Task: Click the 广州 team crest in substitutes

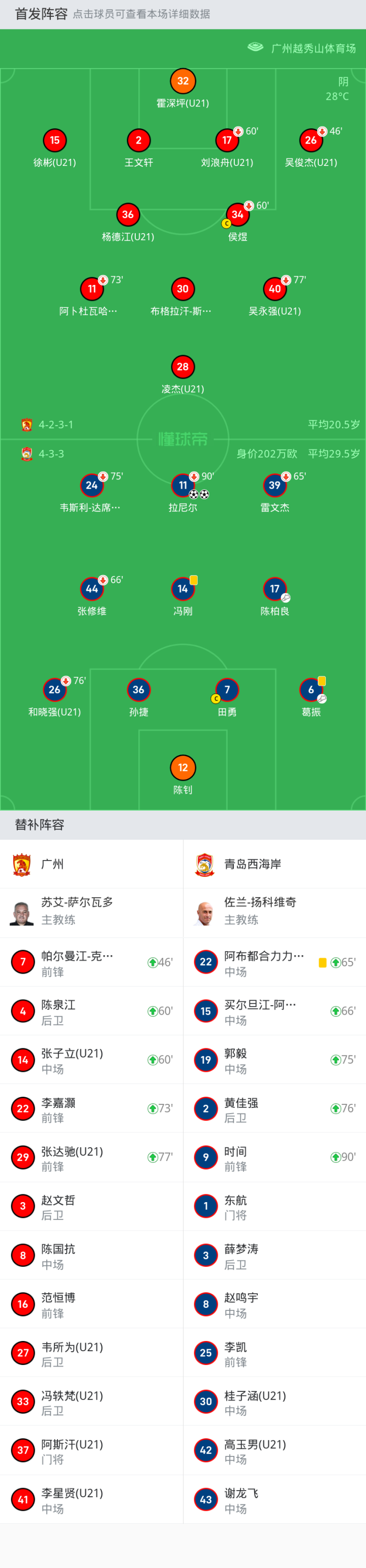Action: (22, 864)
